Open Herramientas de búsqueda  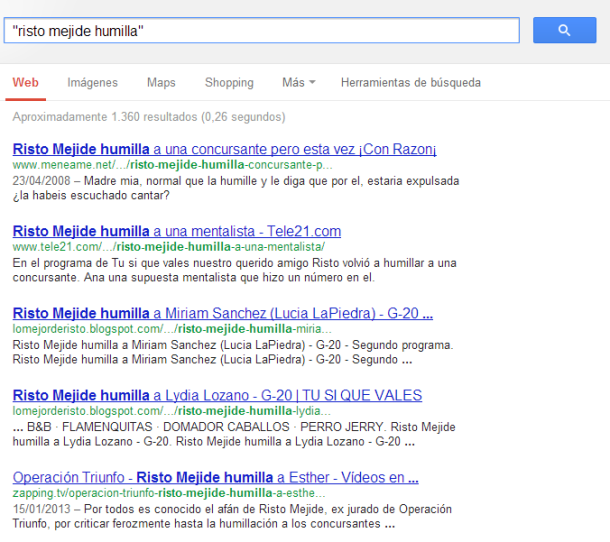pos(411,82)
